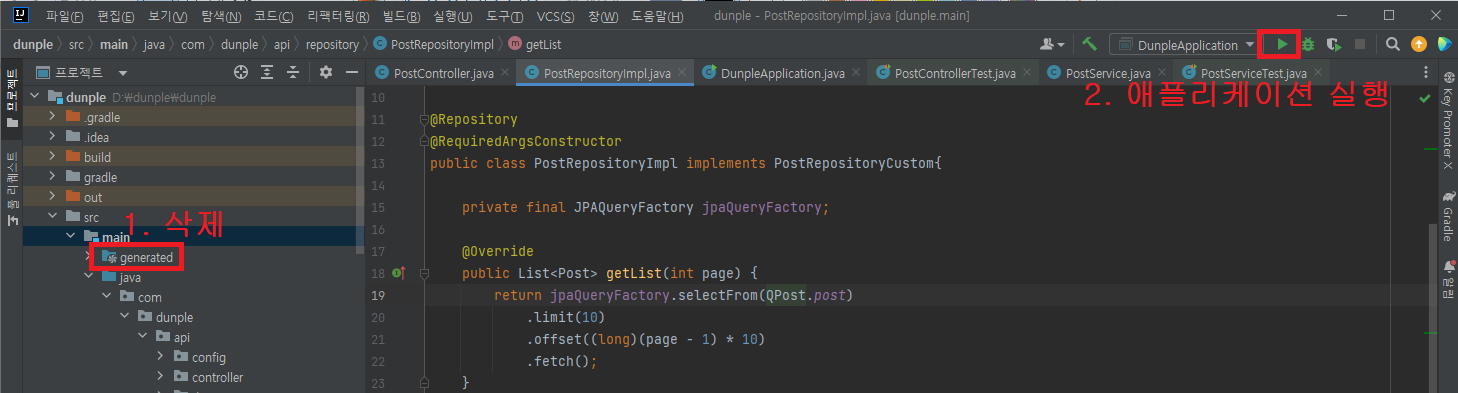Screen dimensions: 1458x393
Task: Click the expand all icon in project panel
Action: click(267, 72)
